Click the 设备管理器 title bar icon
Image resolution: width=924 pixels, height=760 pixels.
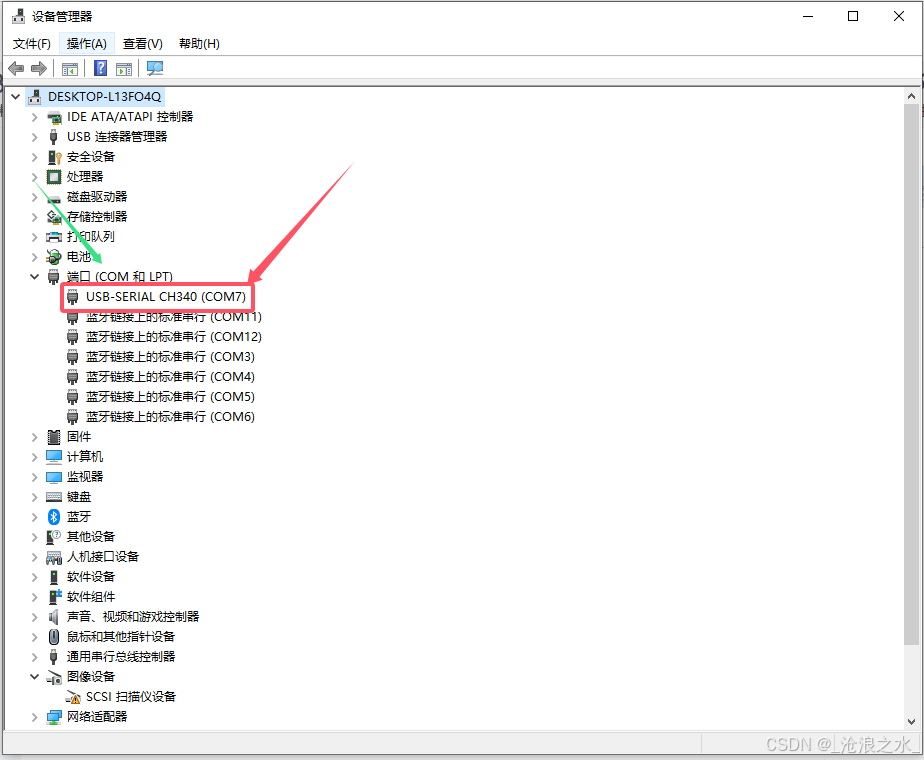tap(19, 16)
